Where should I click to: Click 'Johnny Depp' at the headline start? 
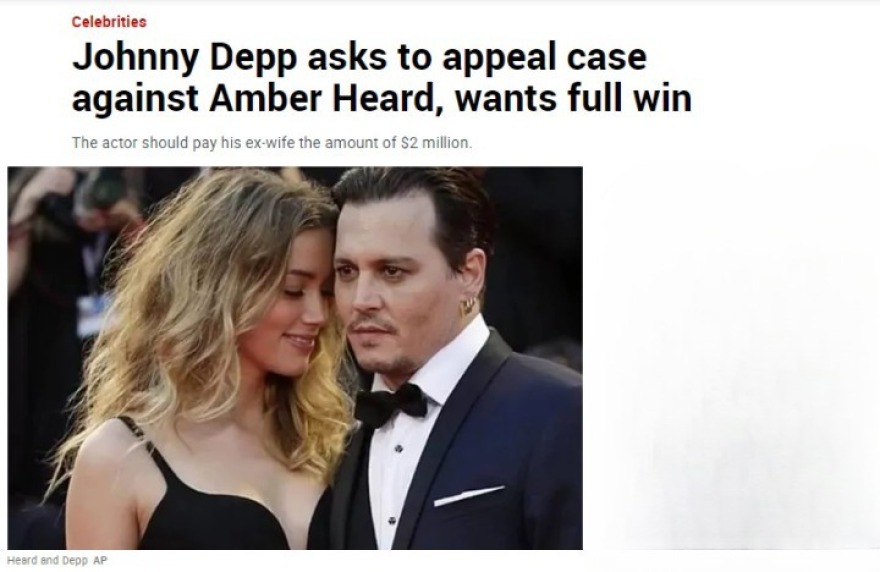[184, 57]
